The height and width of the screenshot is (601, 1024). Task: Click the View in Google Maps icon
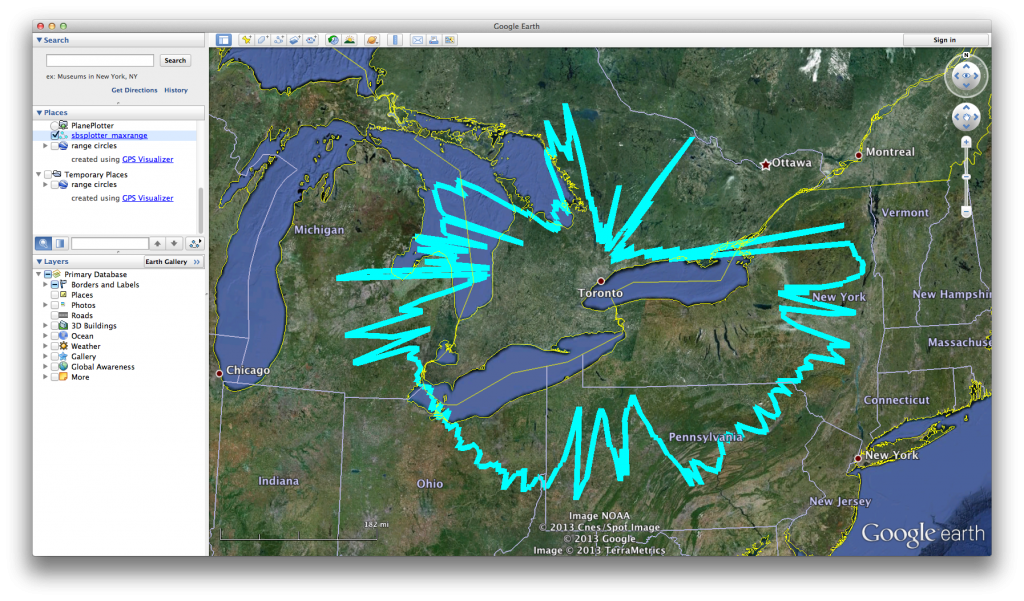450,40
